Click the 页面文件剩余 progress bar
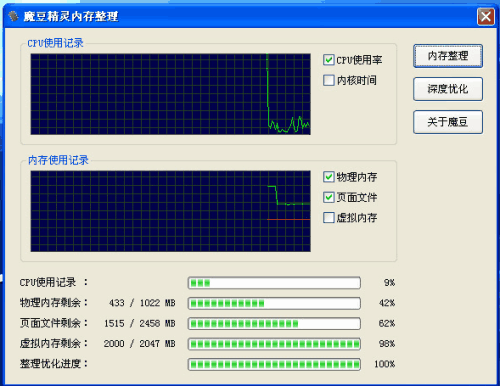The height and width of the screenshot is (386, 500). 274,324
